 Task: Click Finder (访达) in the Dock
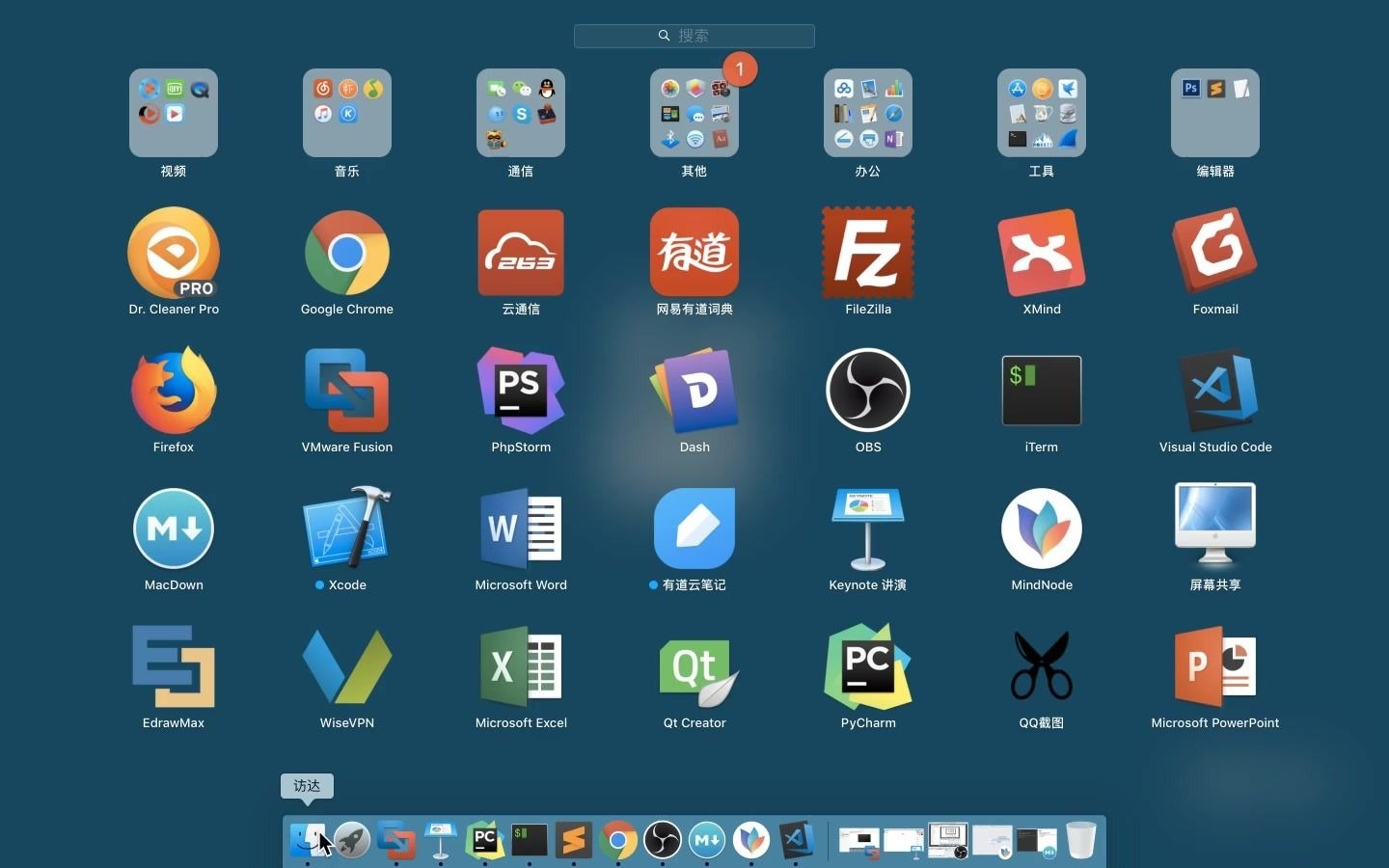[x=308, y=840]
